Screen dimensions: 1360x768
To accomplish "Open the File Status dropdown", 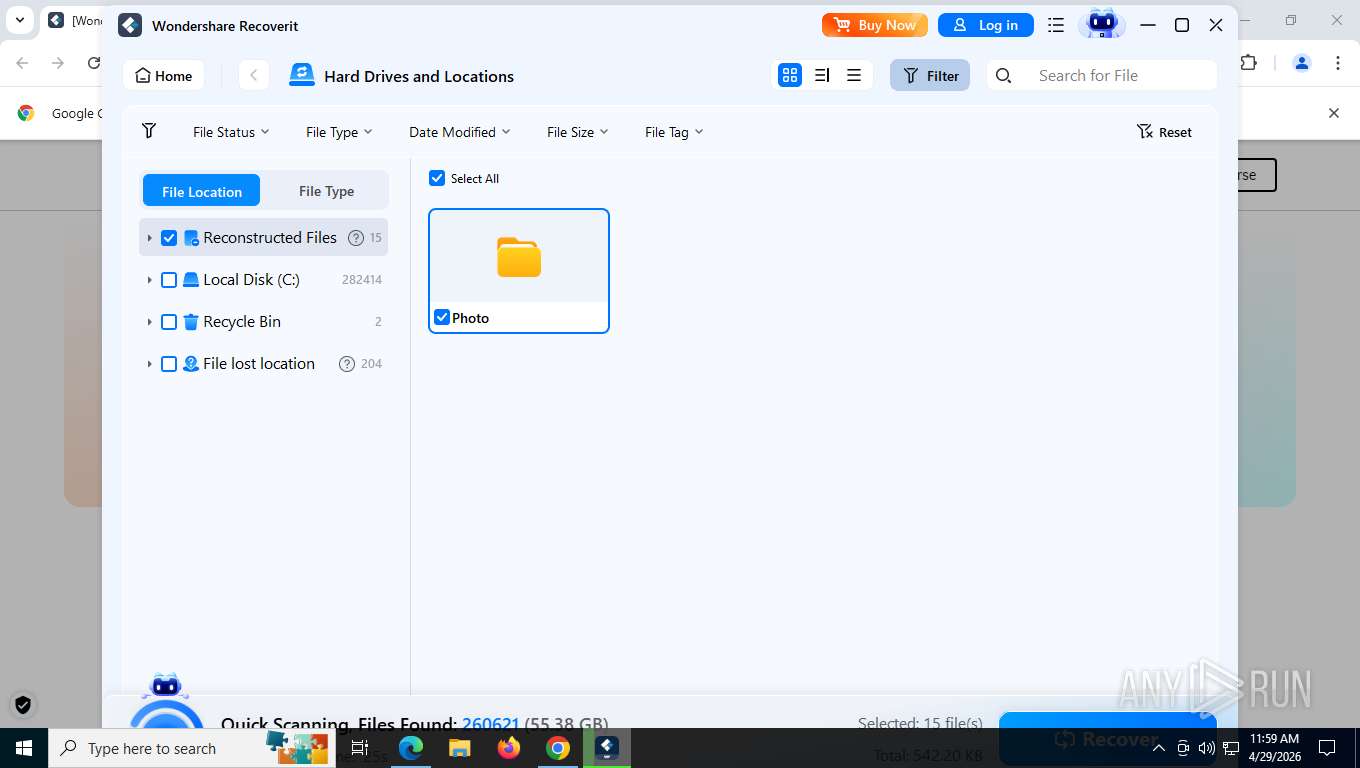I will 231,132.
